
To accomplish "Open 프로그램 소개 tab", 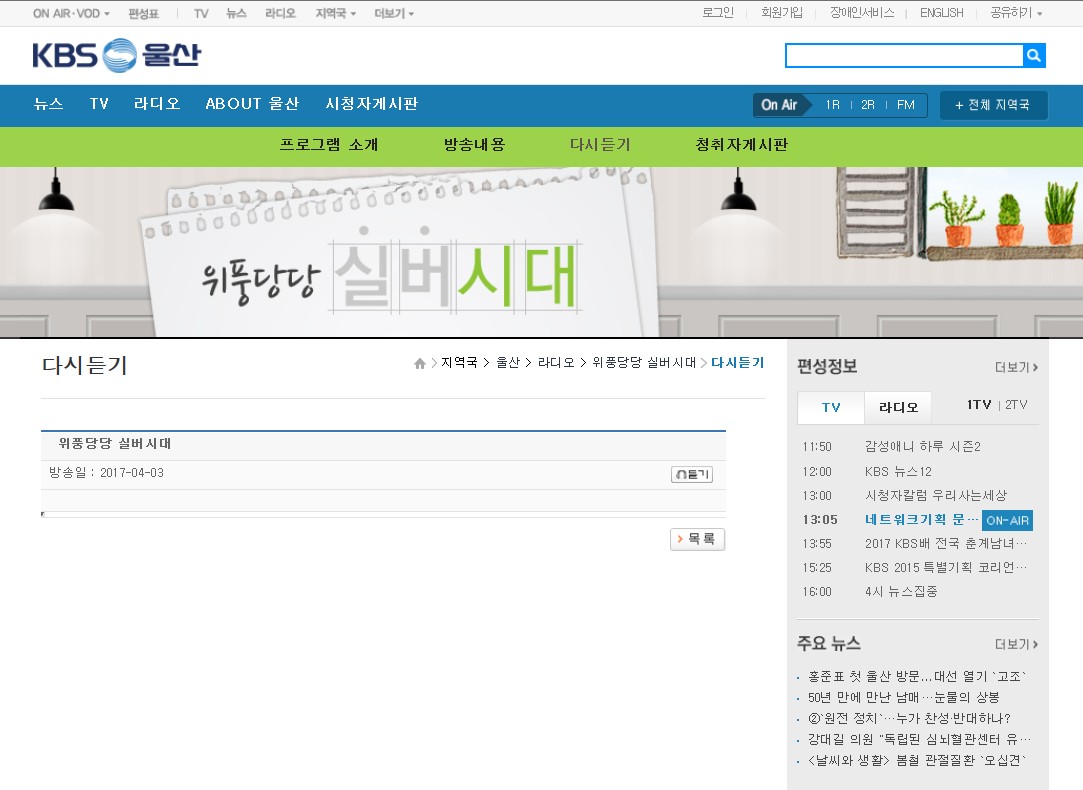I will coord(329,145).
